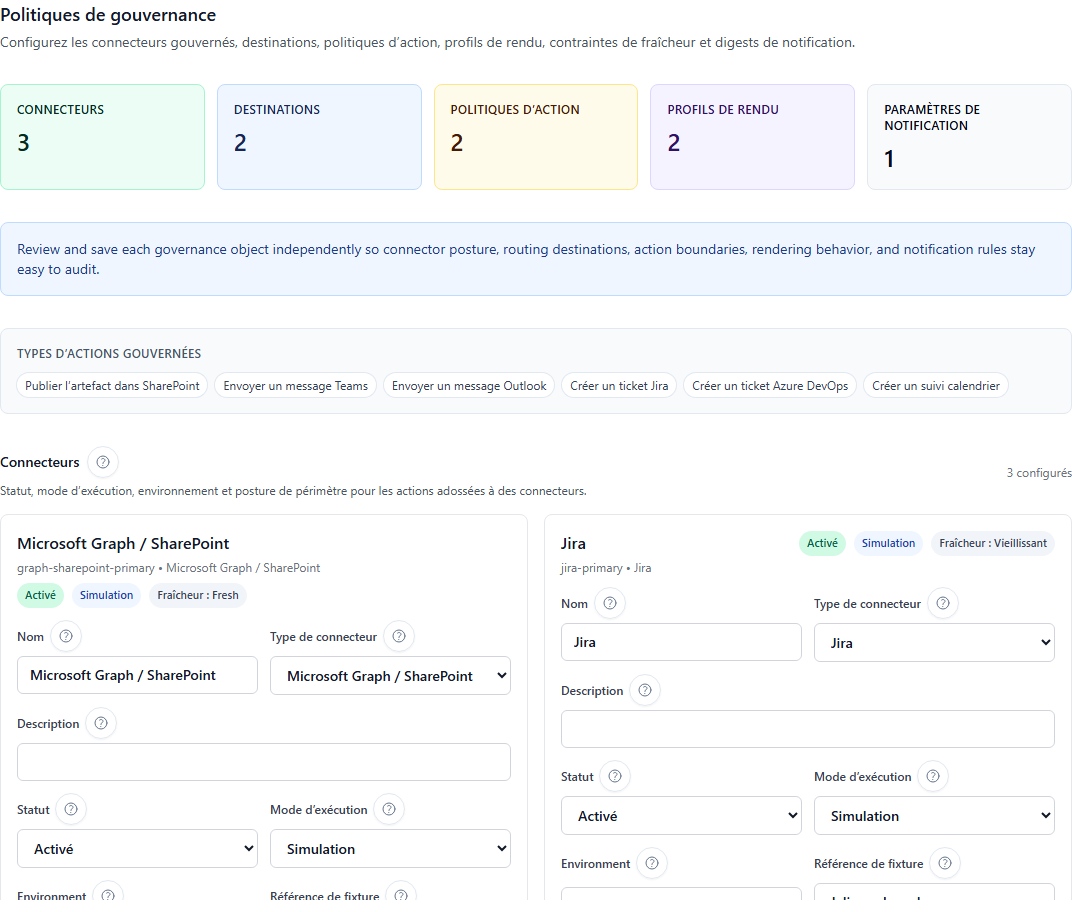Image resolution: width=1072 pixels, height=912 pixels.
Task: Click help icon next to Connecteurs heading
Action: 103,463
